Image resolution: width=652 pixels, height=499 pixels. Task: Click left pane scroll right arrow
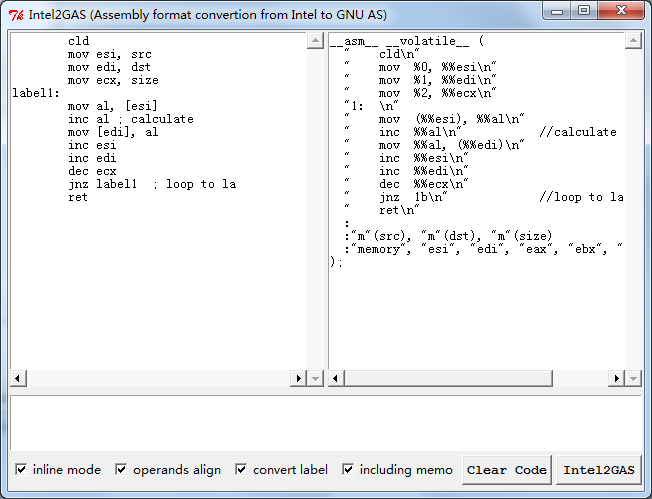point(298,378)
